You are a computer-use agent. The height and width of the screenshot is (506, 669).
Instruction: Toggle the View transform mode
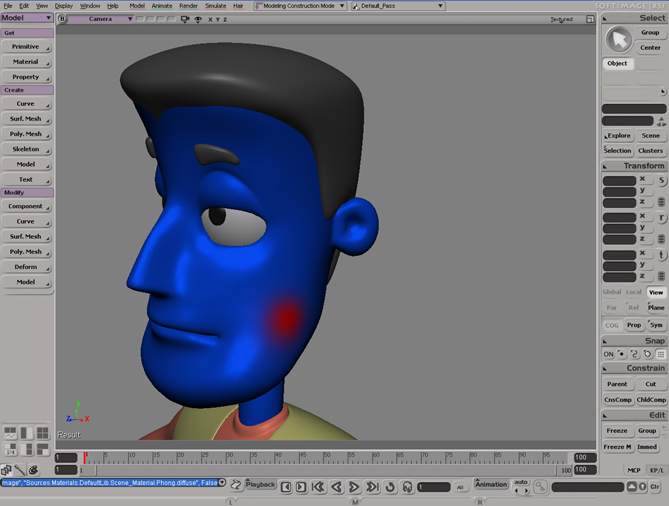point(655,292)
